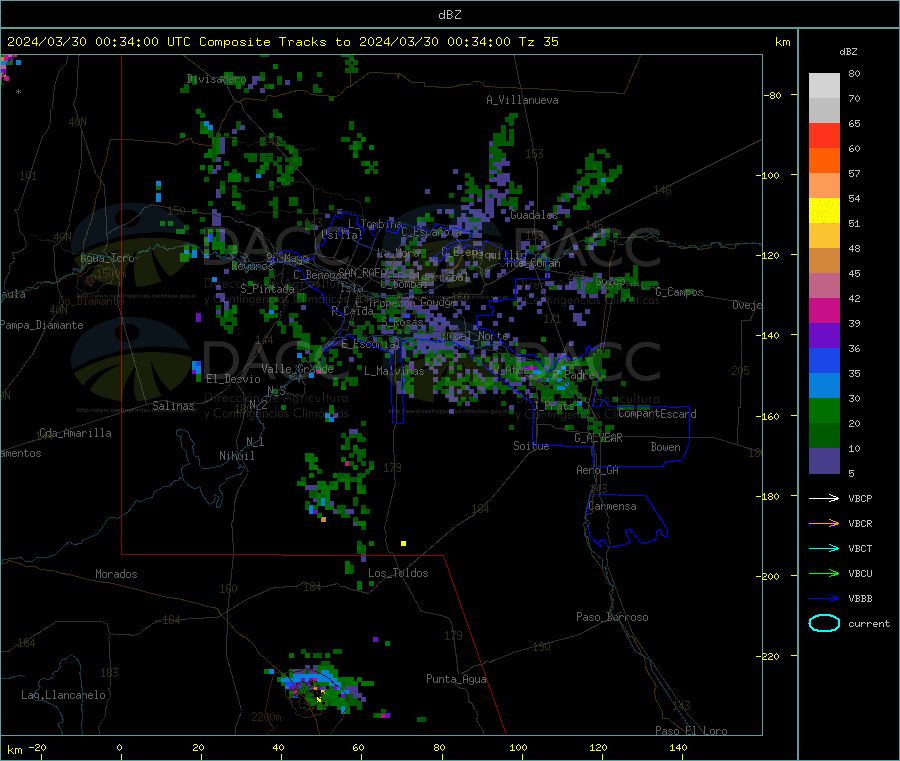900x761 pixels.
Task: Click the Los_Toldos location label
Action: tap(398, 573)
